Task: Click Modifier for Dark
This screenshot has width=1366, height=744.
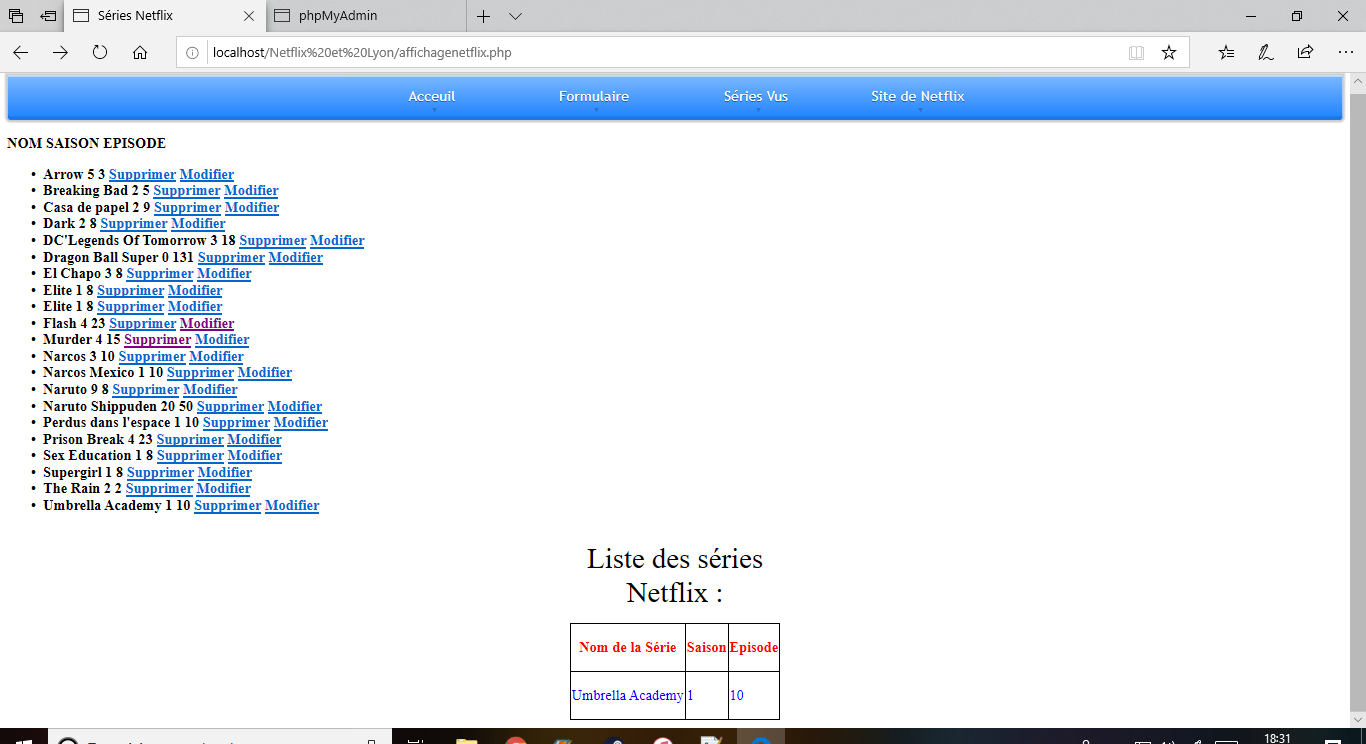Action: click(x=198, y=224)
